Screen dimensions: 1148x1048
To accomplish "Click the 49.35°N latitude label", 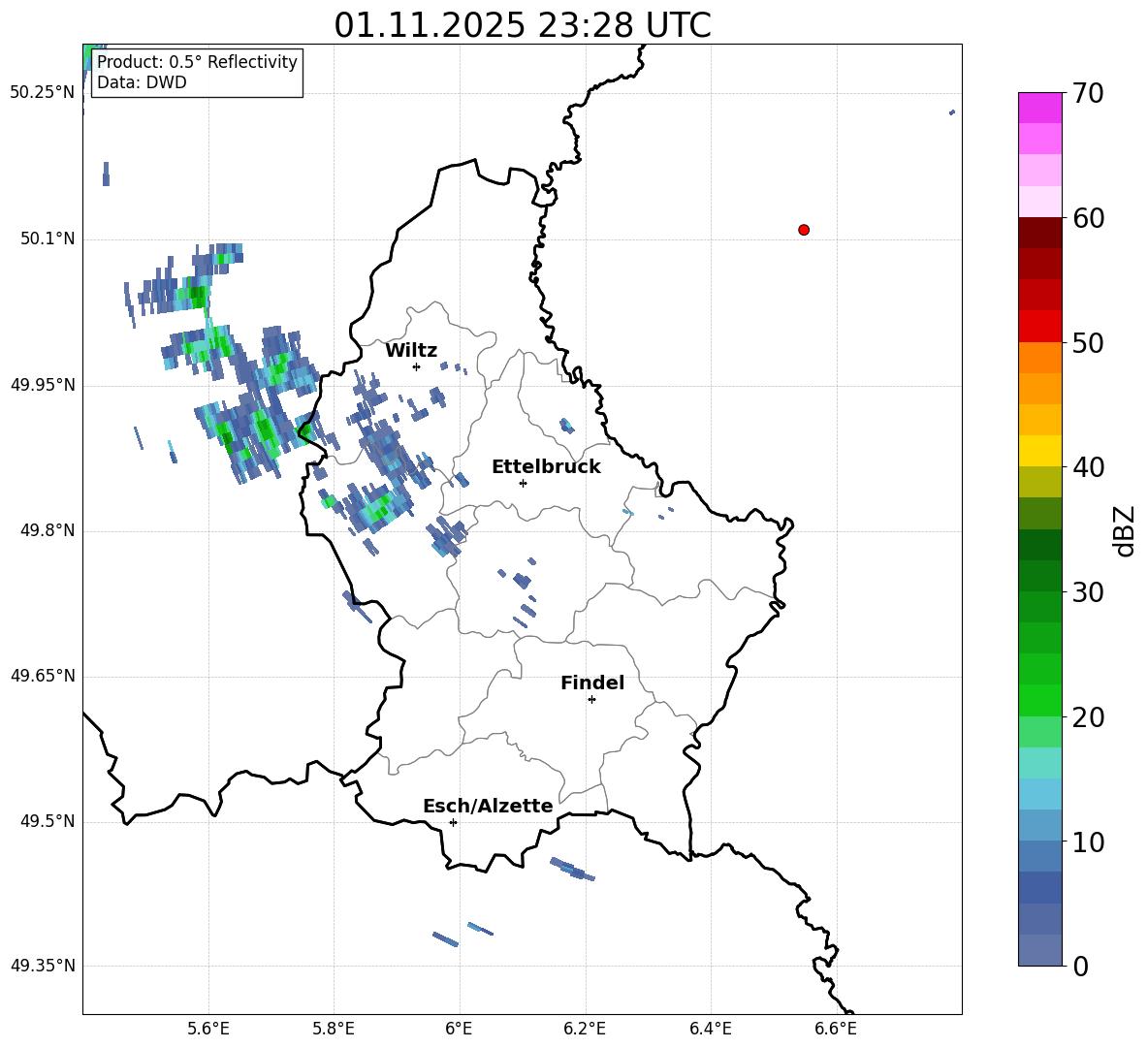I will (x=43, y=966).
